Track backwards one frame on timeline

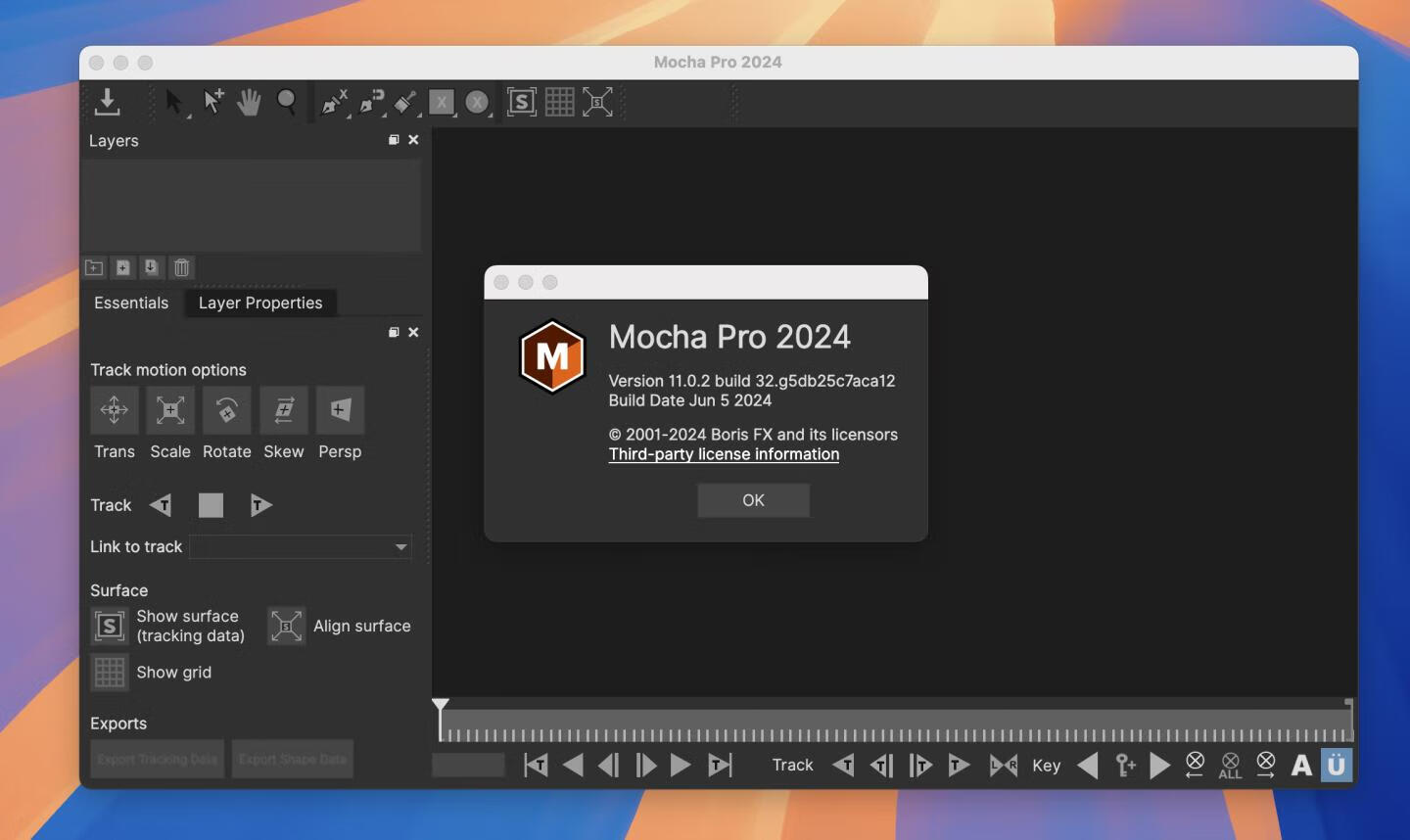tap(881, 765)
